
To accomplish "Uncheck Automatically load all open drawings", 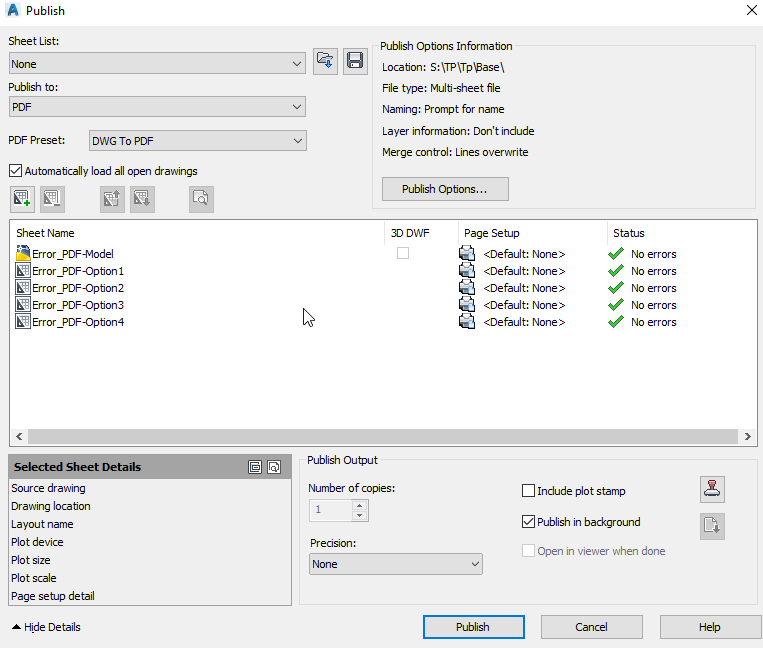I will pyautogui.click(x=16, y=171).
